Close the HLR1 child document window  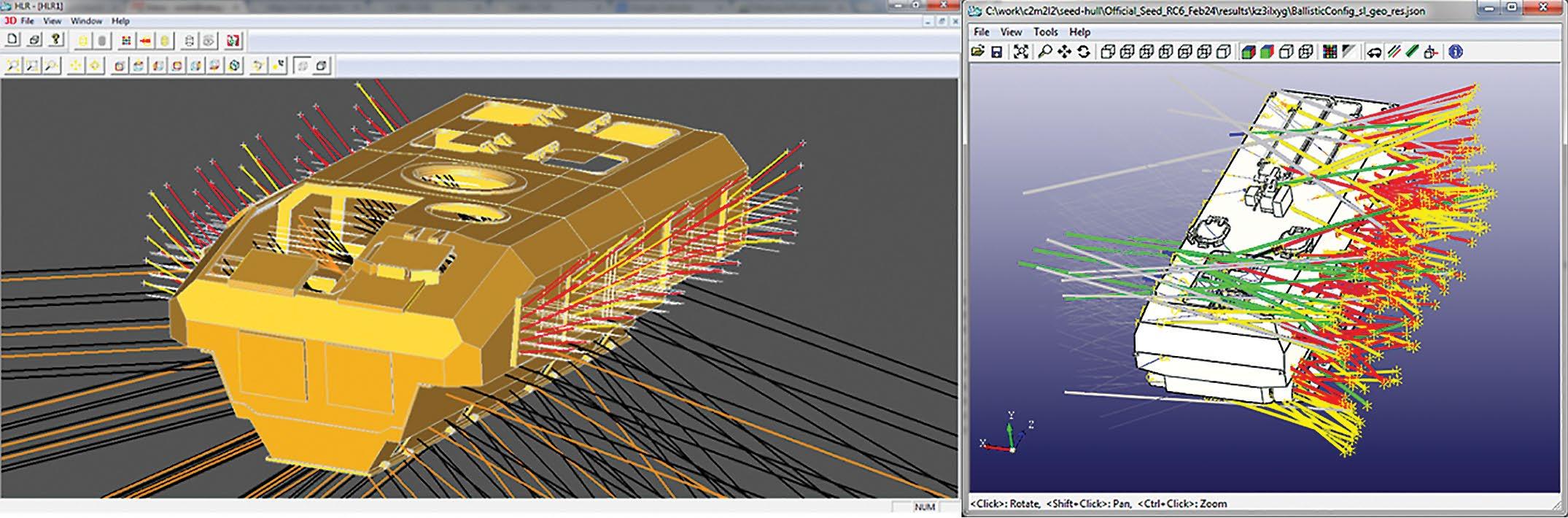(x=953, y=21)
